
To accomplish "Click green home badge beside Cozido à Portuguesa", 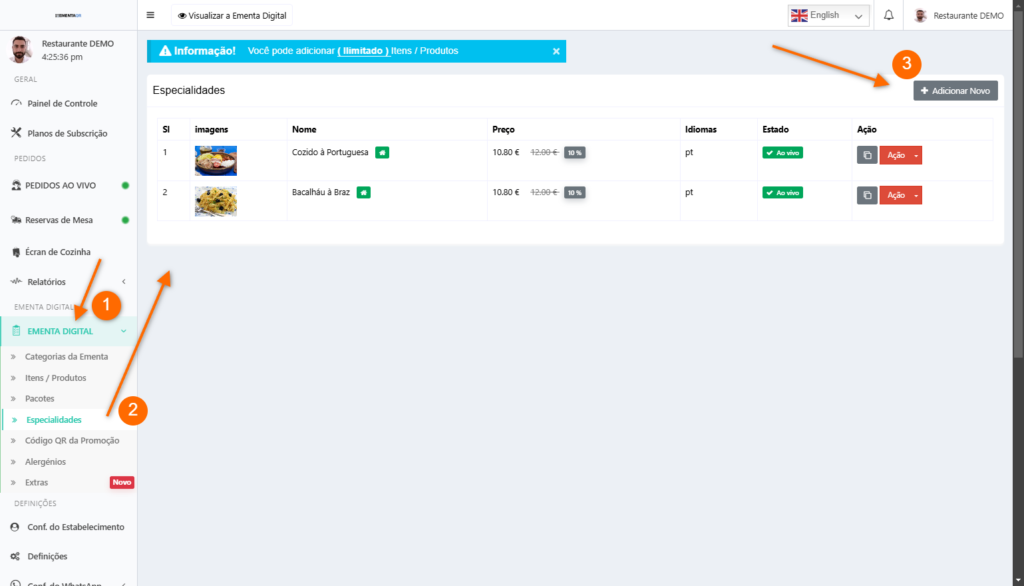I will click(x=382, y=152).
